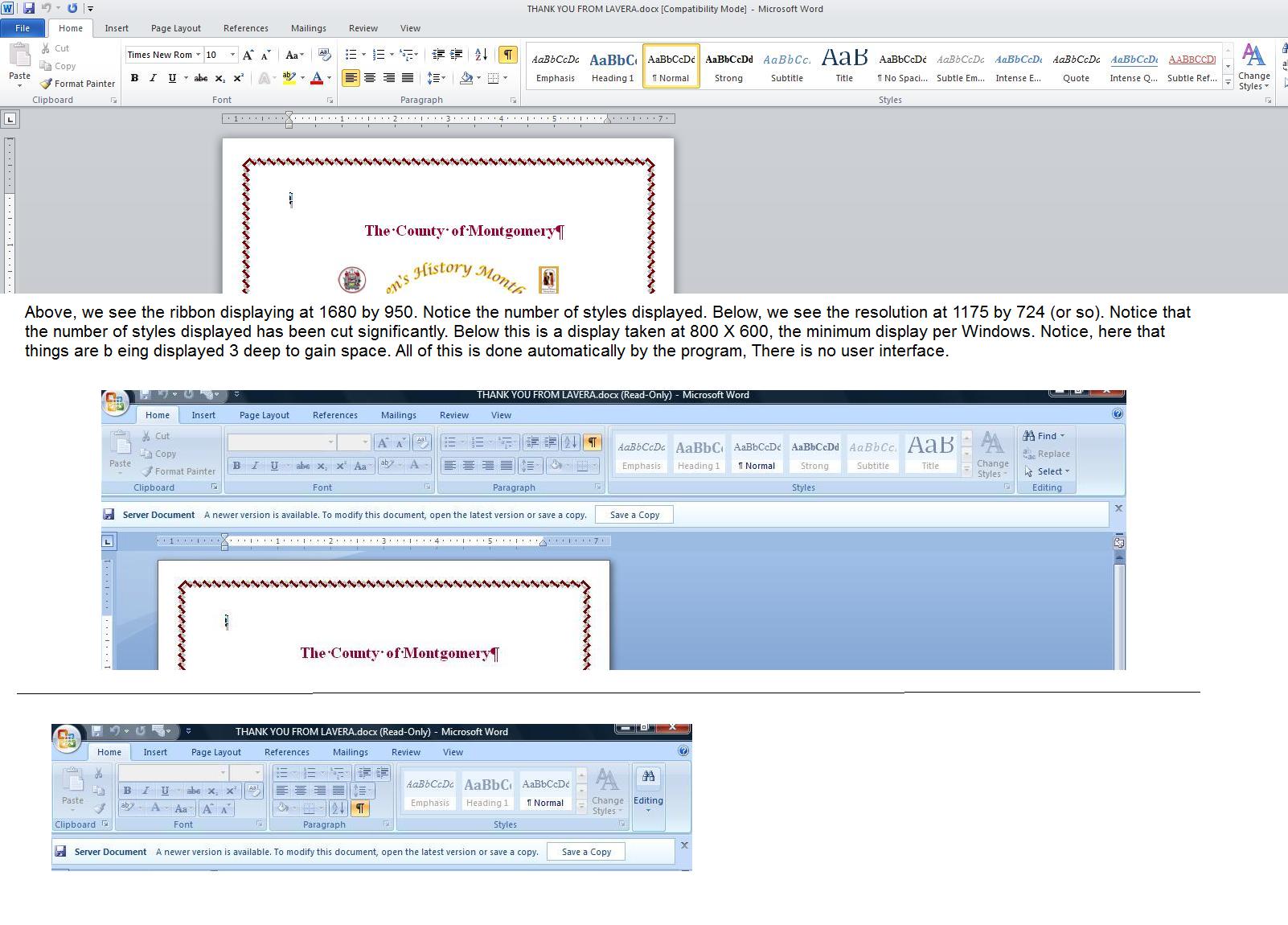The image size is (1288, 925).
Task: Toggle Underline in the top window ribbon
Action: coord(171,78)
